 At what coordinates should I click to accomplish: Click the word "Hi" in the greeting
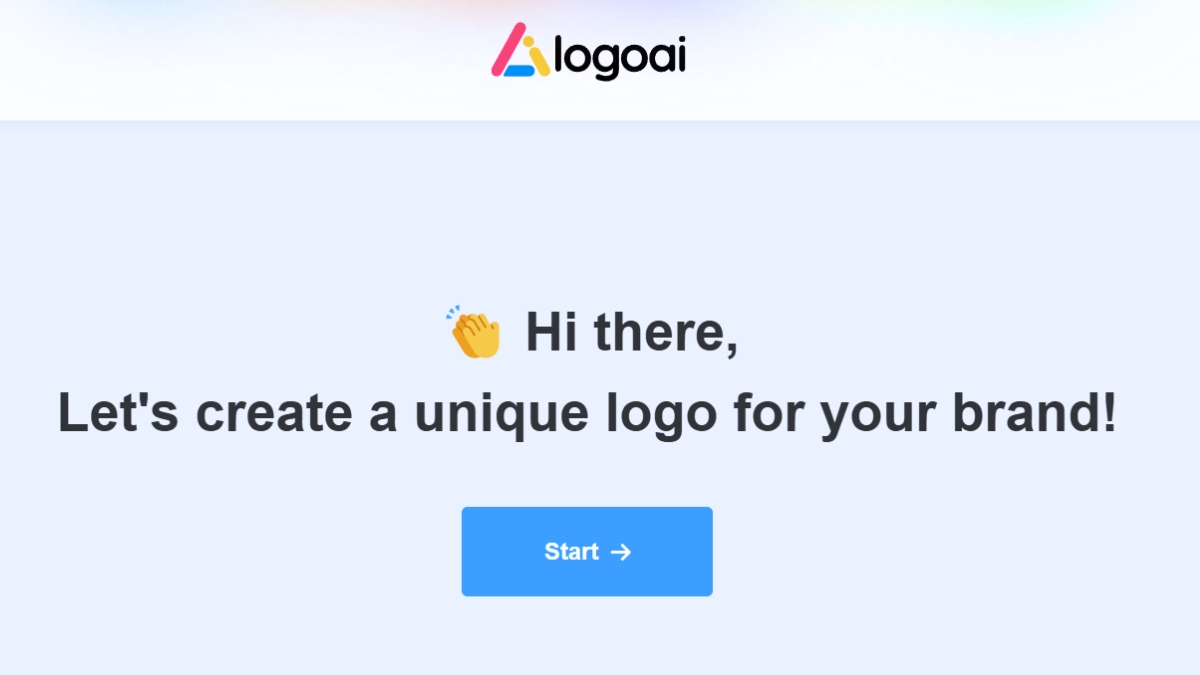pyautogui.click(x=551, y=332)
